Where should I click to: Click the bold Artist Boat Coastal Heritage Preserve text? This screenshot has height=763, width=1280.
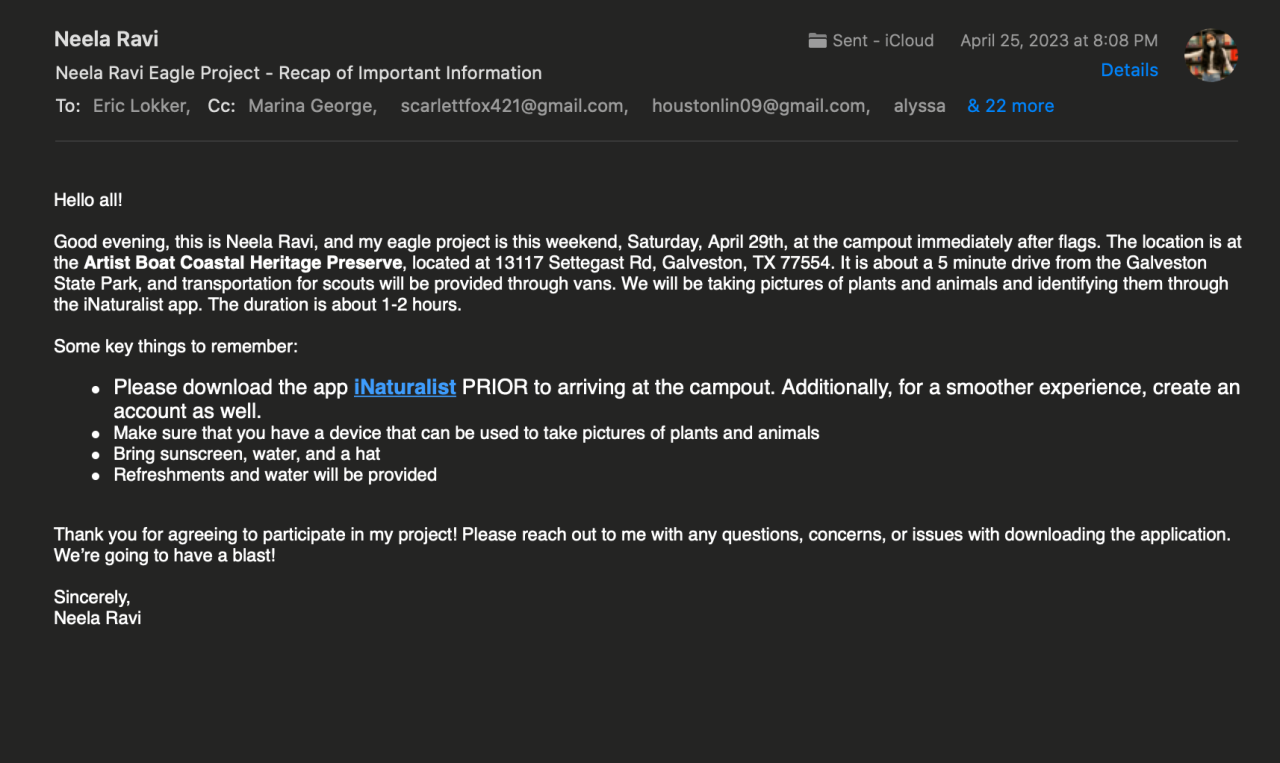(x=243, y=263)
